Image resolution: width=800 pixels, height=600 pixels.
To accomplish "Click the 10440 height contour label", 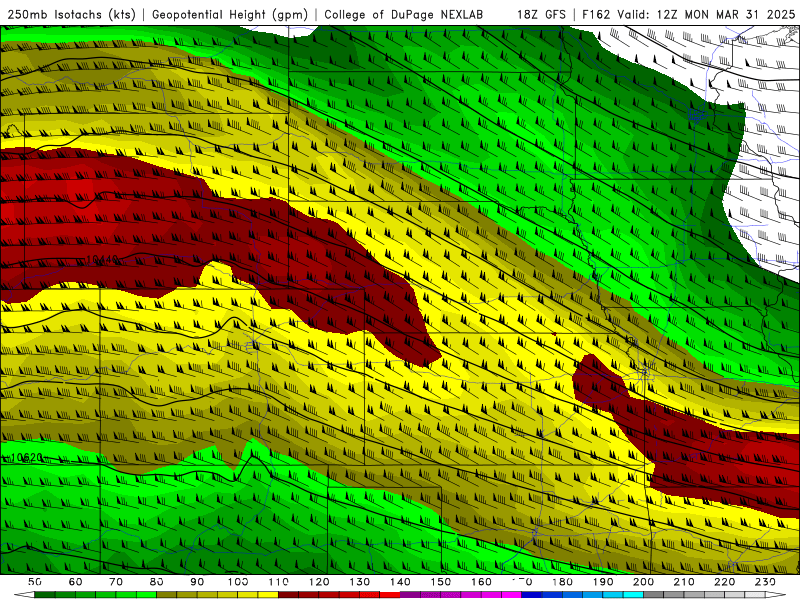I will point(102,260).
